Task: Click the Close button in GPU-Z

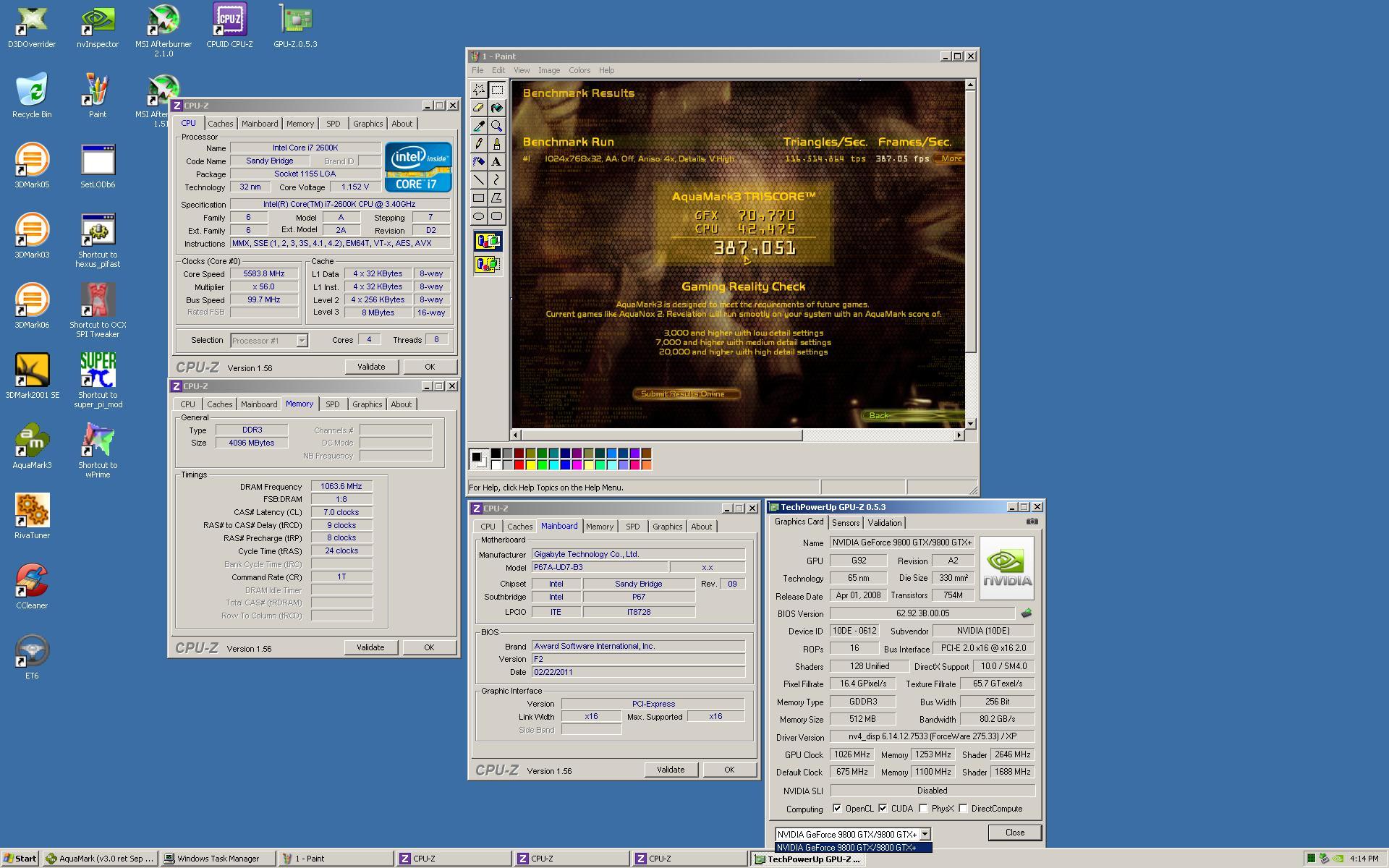Action: (x=1015, y=833)
